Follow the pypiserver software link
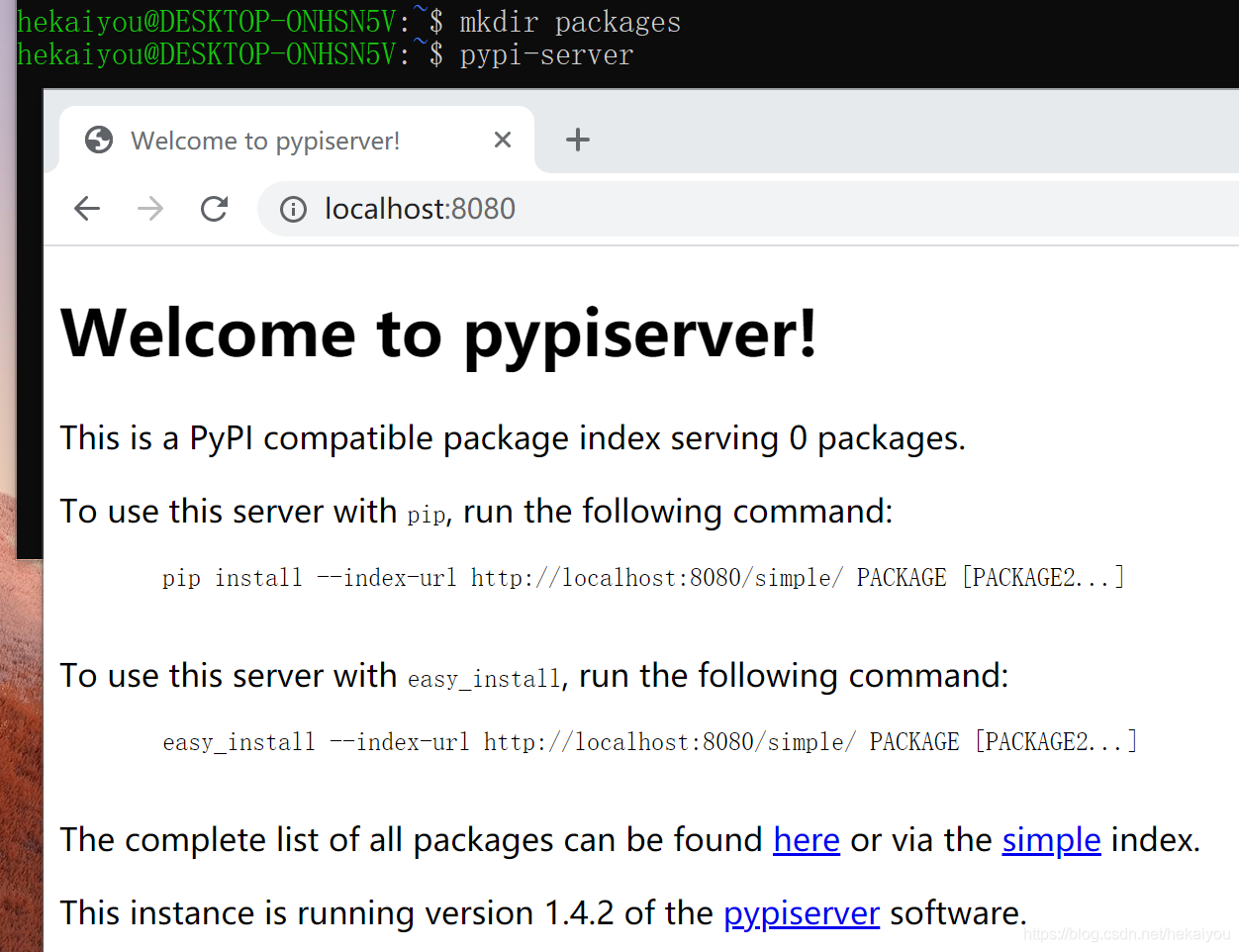The width and height of the screenshot is (1239, 952). [802, 912]
